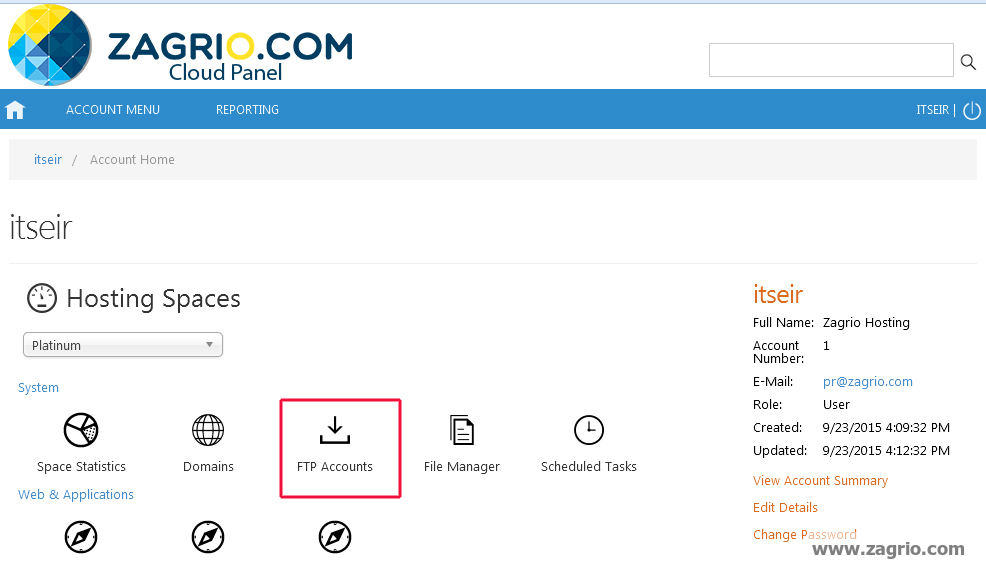Click the search magnifier icon
The image size is (986, 565).
pyautogui.click(x=968, y=62)
